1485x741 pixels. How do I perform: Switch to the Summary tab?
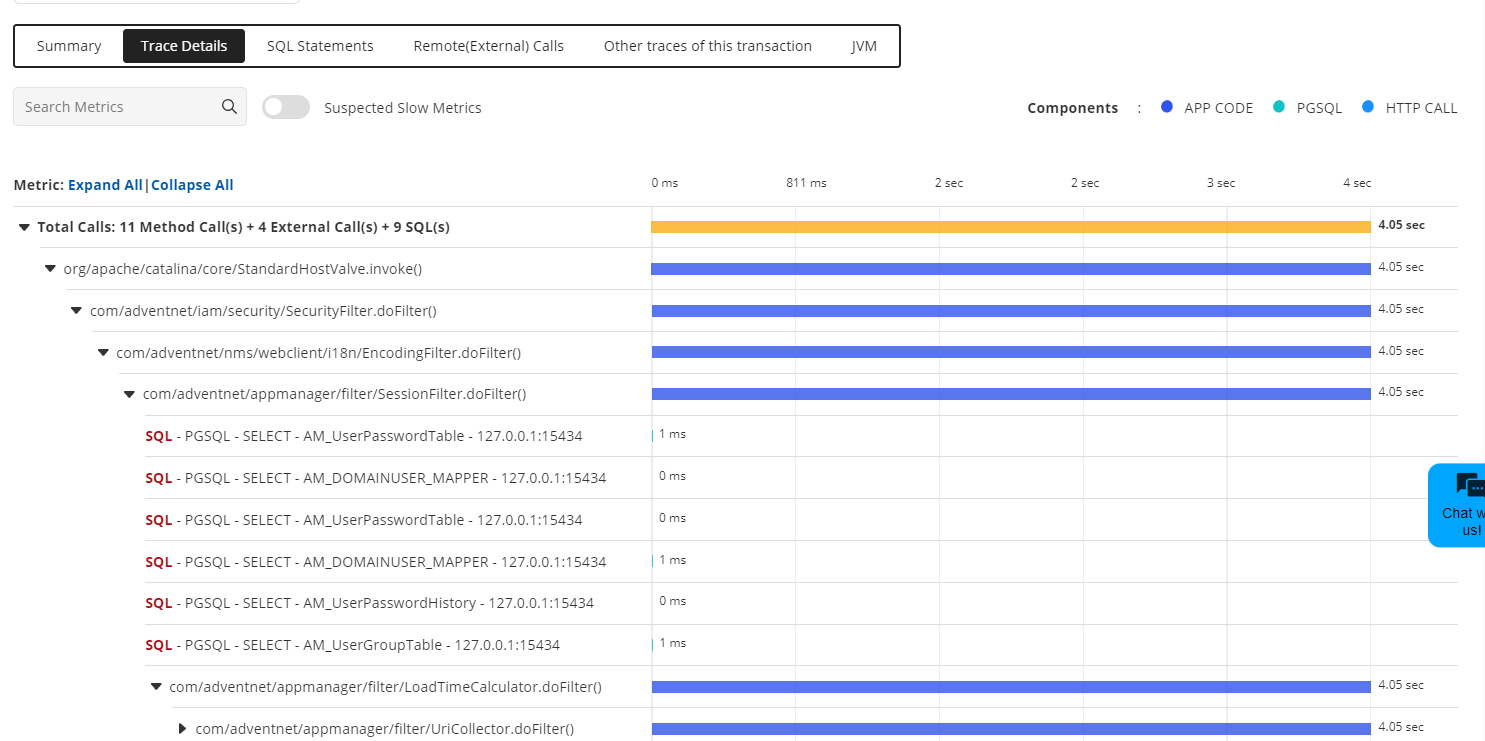tap(69, 46)
